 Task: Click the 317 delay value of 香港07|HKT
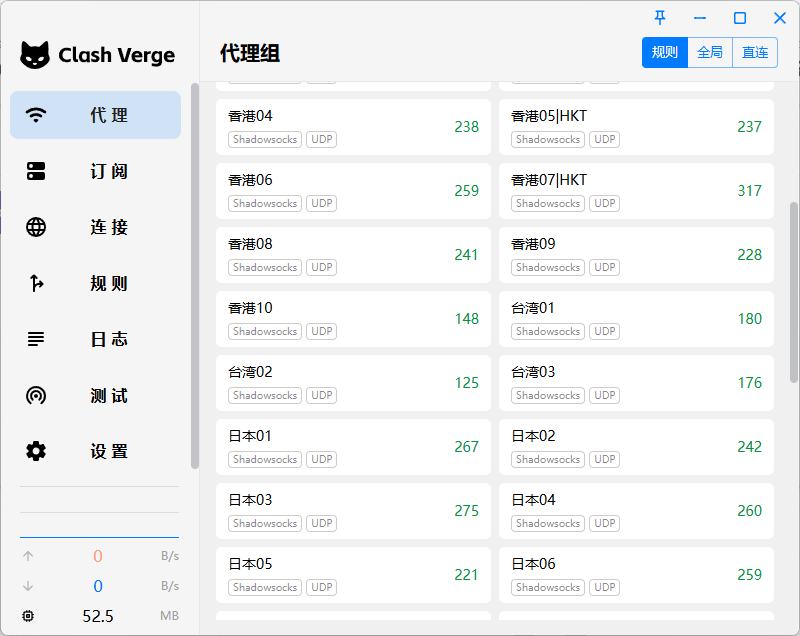point(749,191)
